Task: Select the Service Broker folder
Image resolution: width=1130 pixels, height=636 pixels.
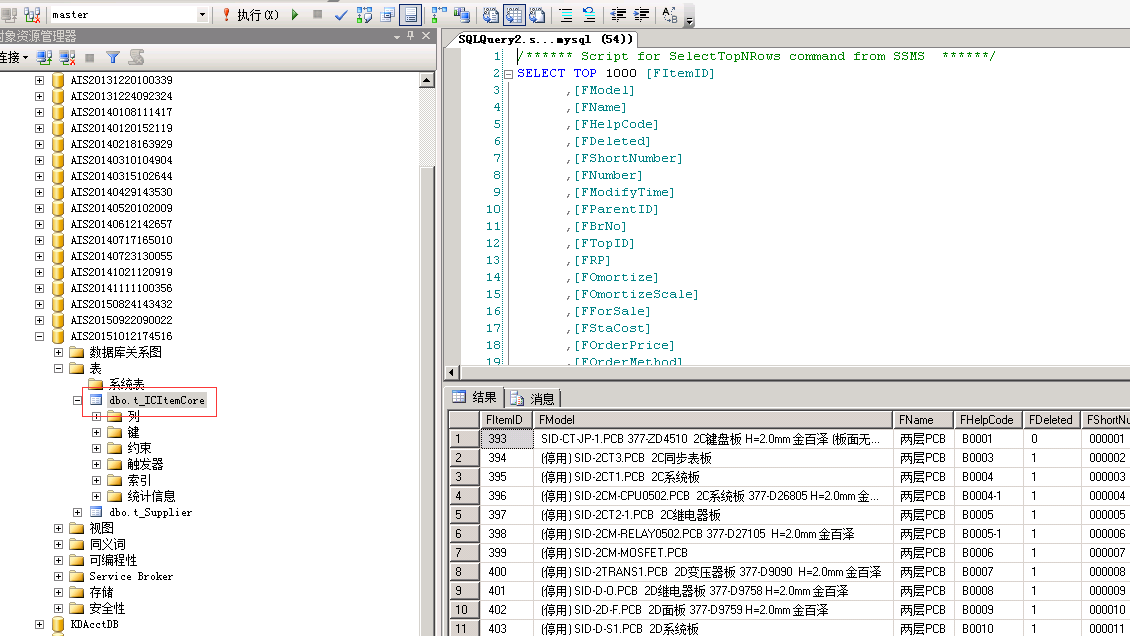Action: coord(130,576)
